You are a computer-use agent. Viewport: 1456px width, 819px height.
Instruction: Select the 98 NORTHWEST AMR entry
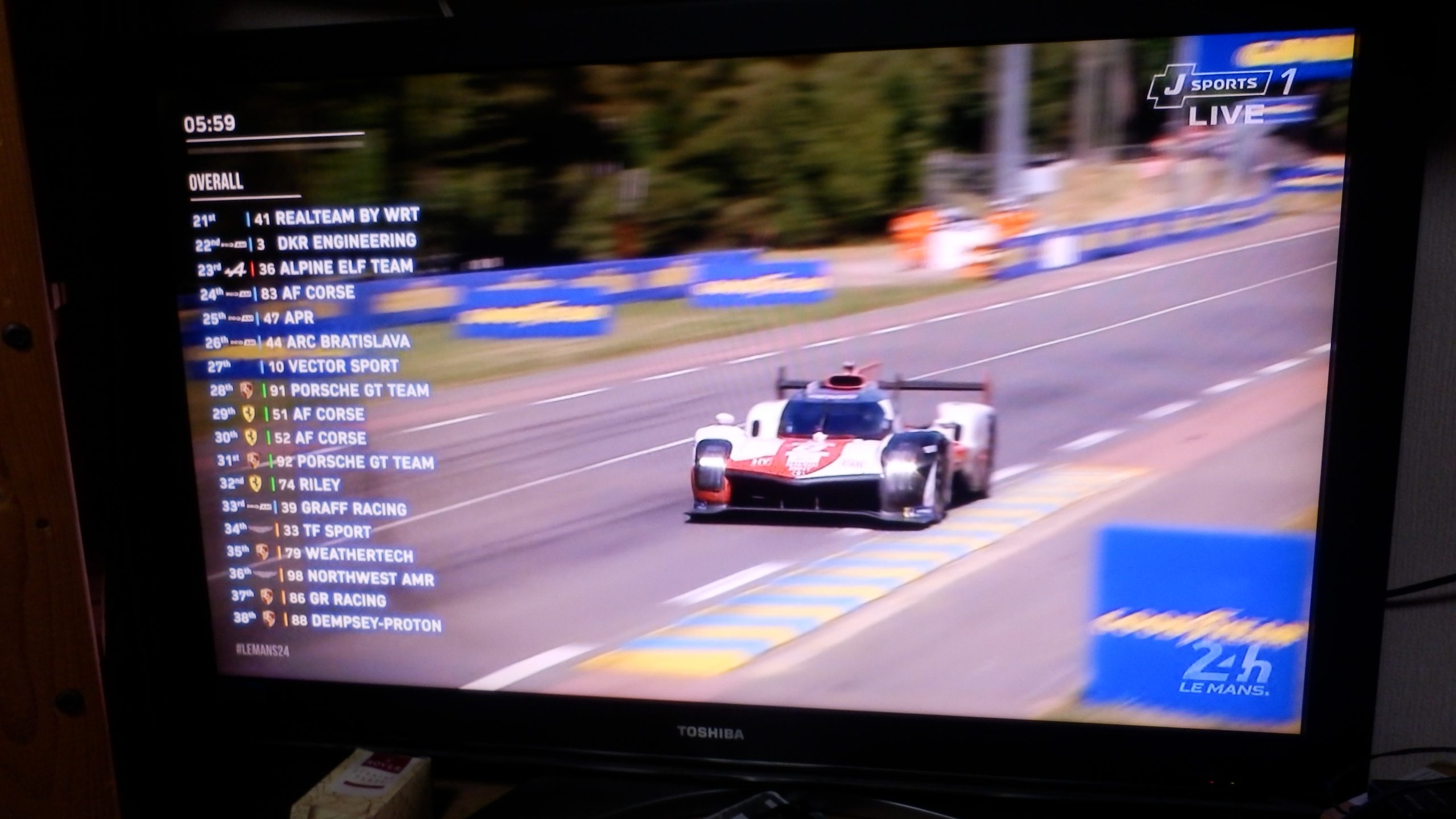click(x=361, y=578)
